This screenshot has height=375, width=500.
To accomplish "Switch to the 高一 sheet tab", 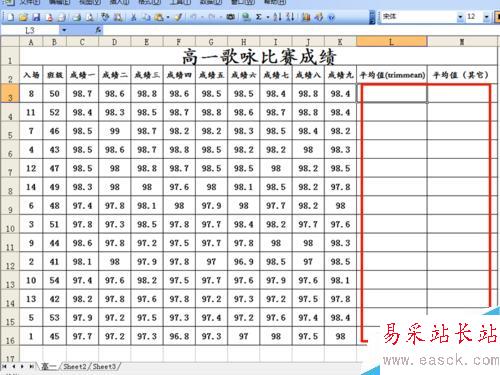I will pos(49,367).
